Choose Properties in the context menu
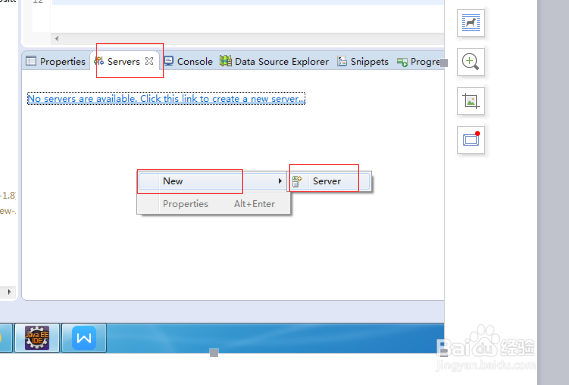Screen dimensions: 569x385 [x=213, y=204]
